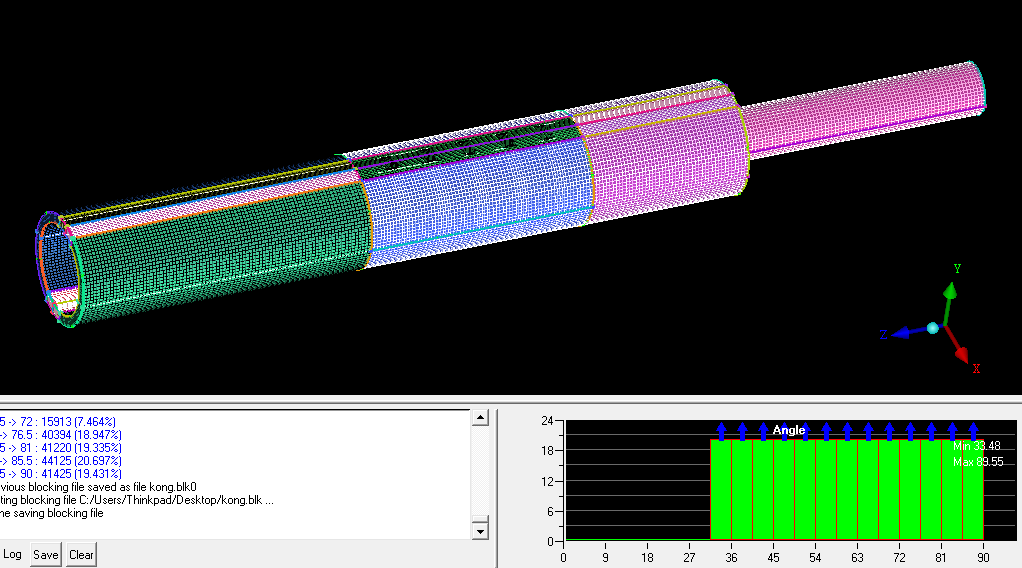
Task: Click the message log scroll-down arrow
Action: [480, 530]
